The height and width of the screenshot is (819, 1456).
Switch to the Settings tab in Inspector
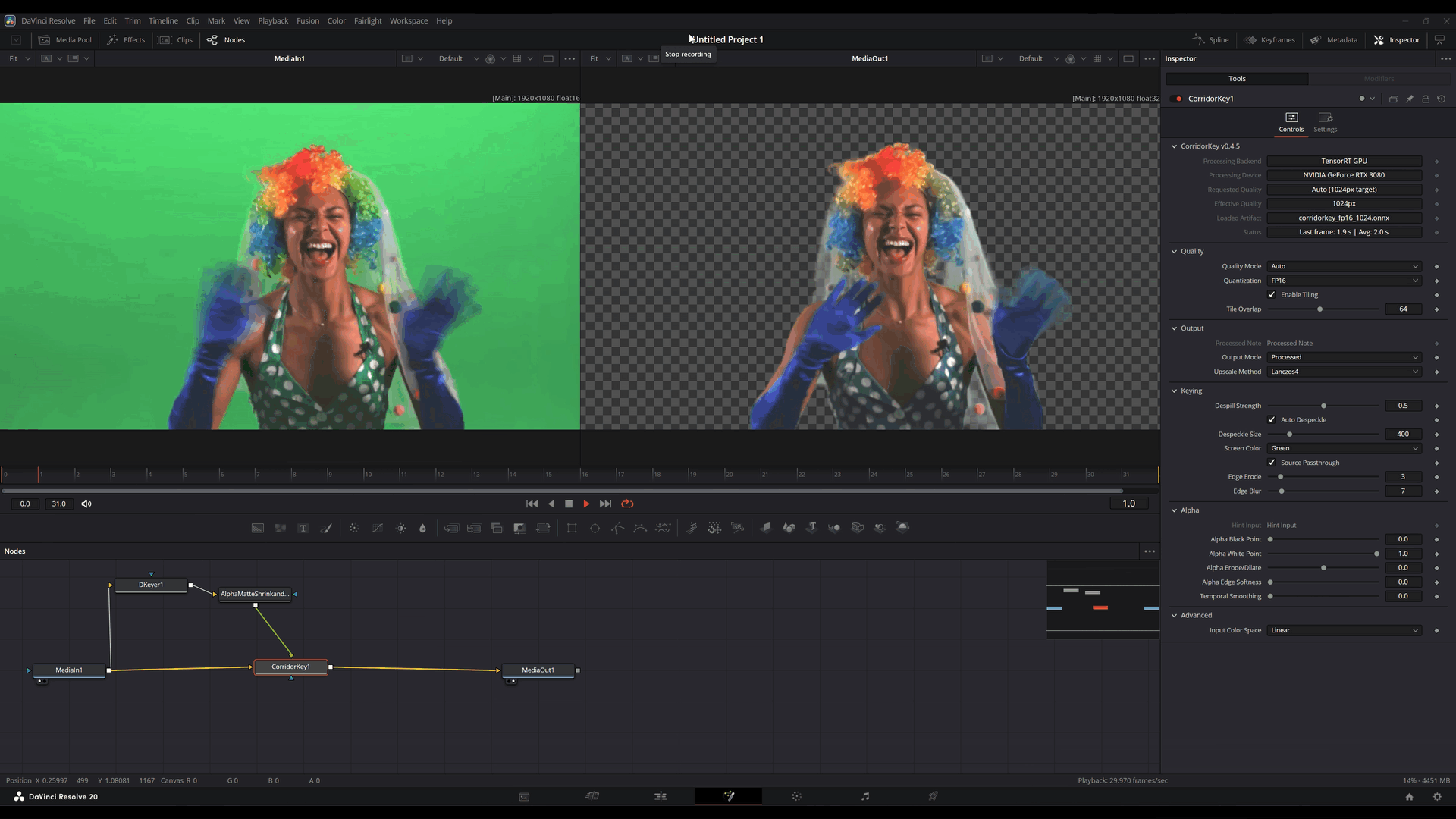1325,122
